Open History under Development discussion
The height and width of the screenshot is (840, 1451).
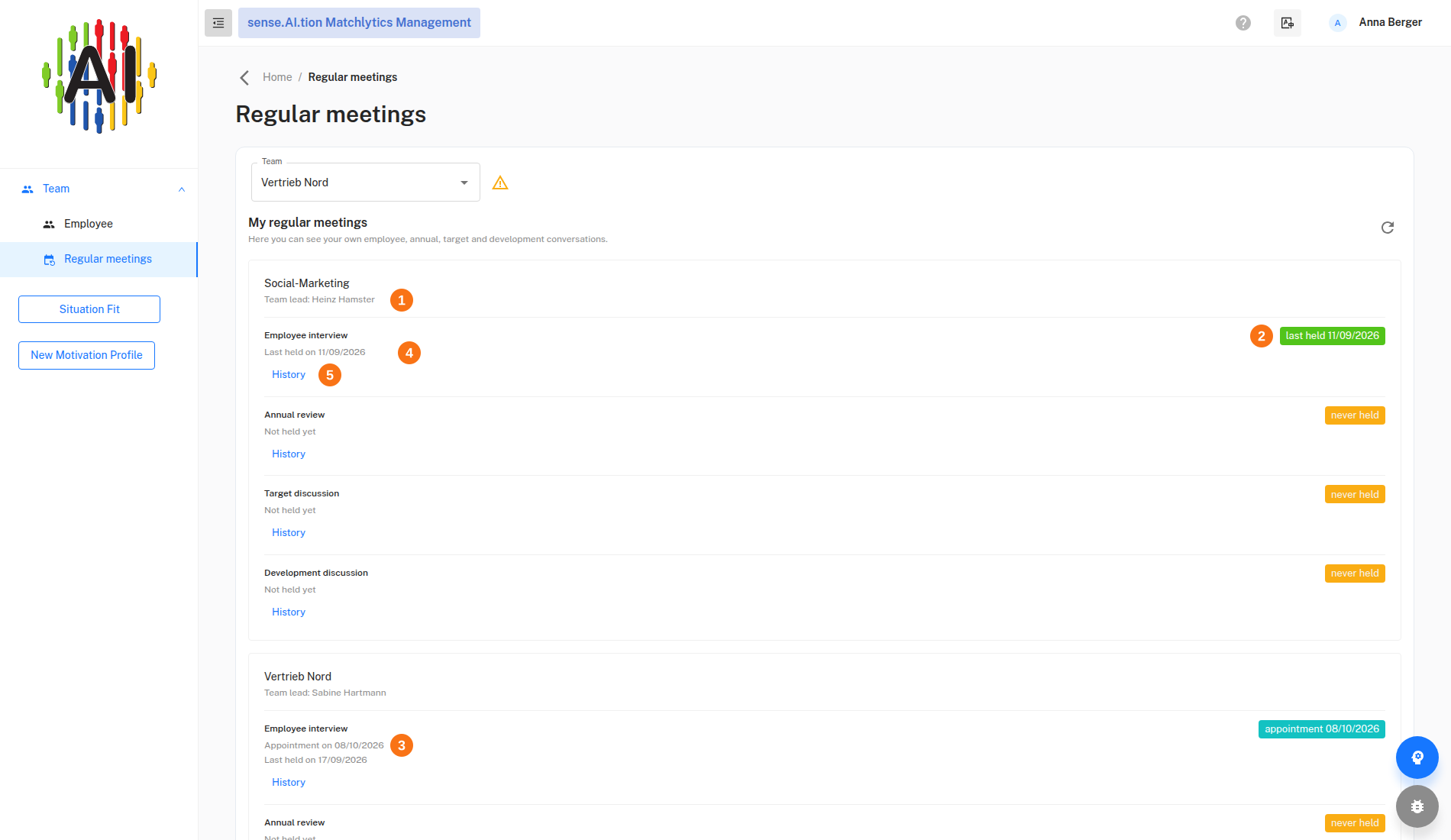[289, 612]
